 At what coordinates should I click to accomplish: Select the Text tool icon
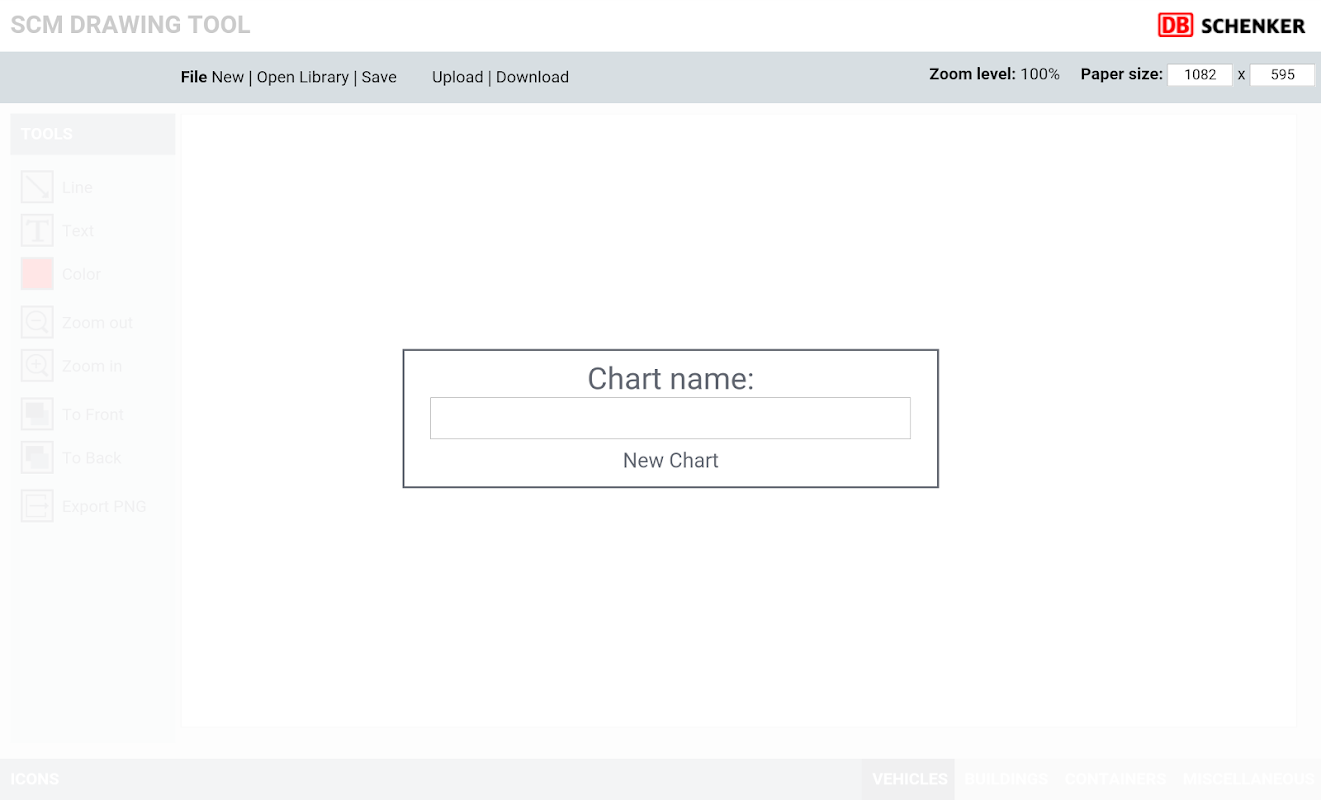coord(37,230)
